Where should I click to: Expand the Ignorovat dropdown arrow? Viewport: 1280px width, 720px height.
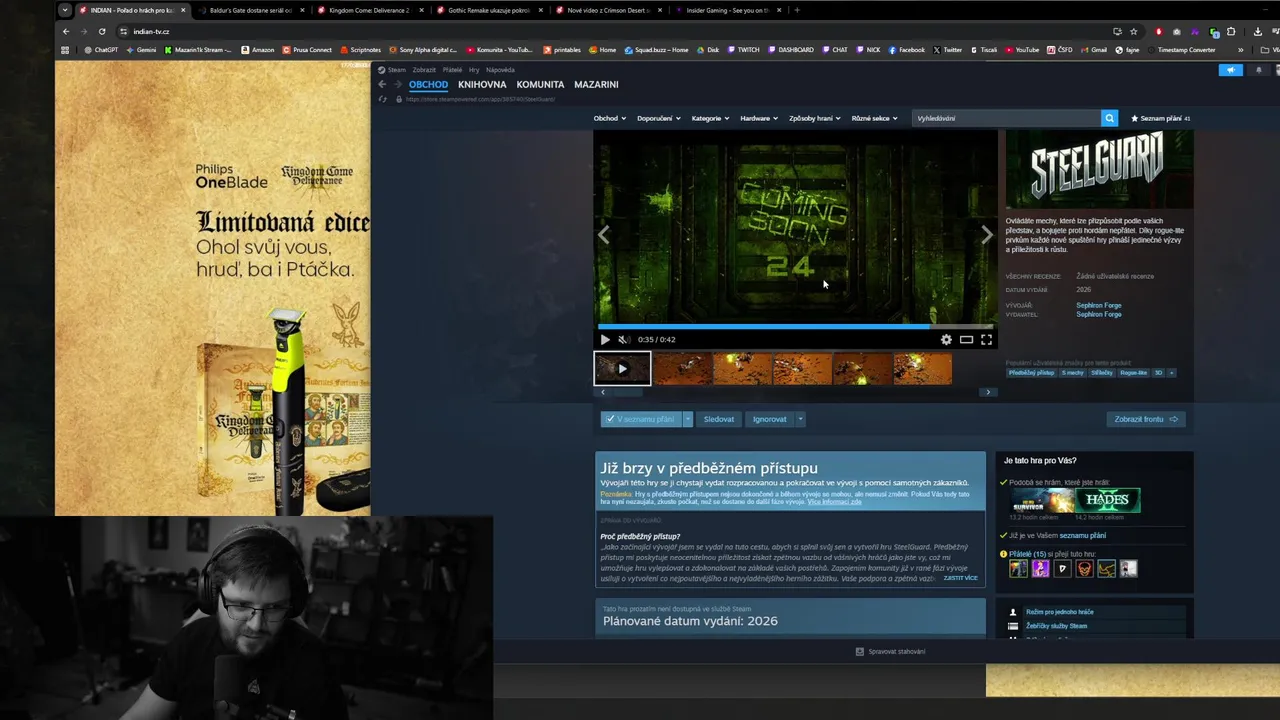(x=800, y=419)
